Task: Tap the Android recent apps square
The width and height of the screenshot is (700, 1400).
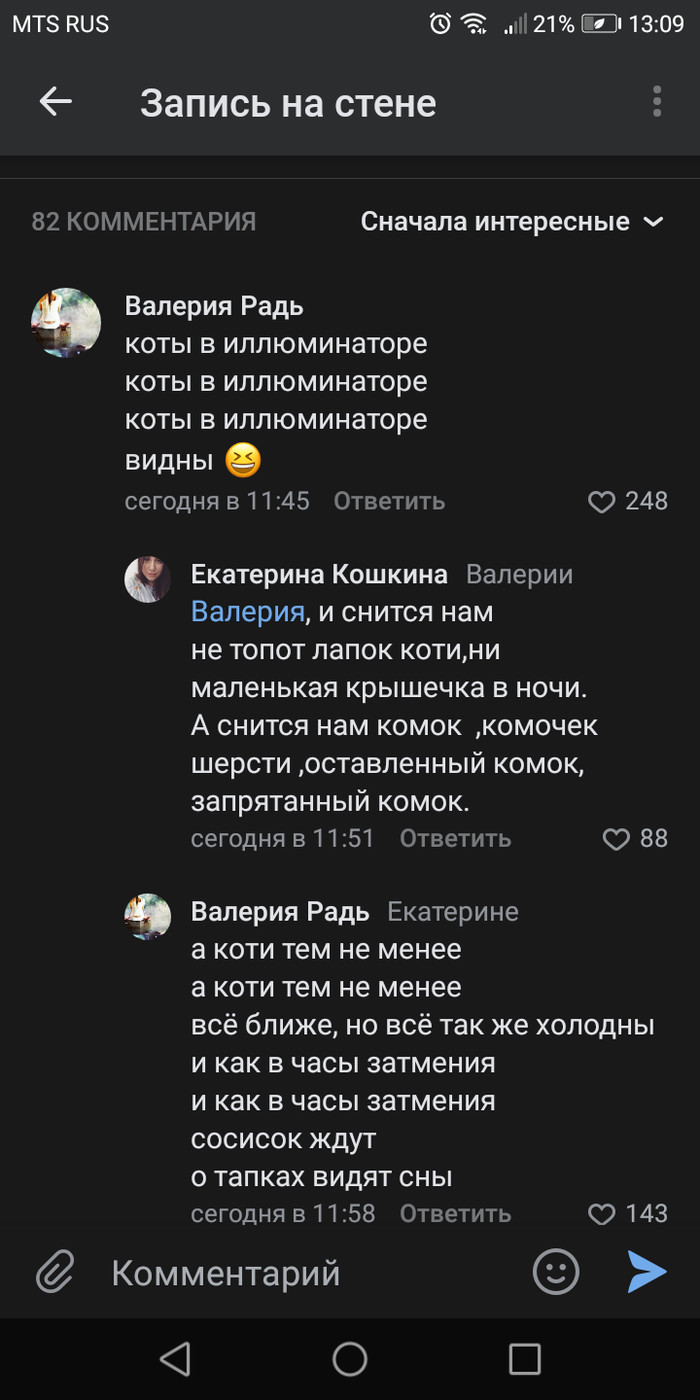Action: click(524, 1358)
